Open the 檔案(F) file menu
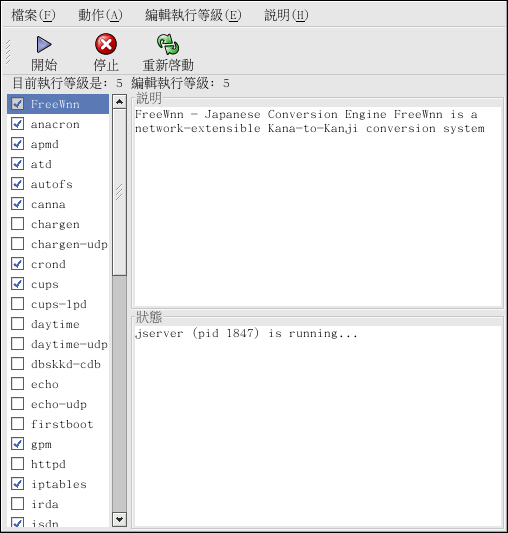The image size is (508, 533). coord(33,15)
